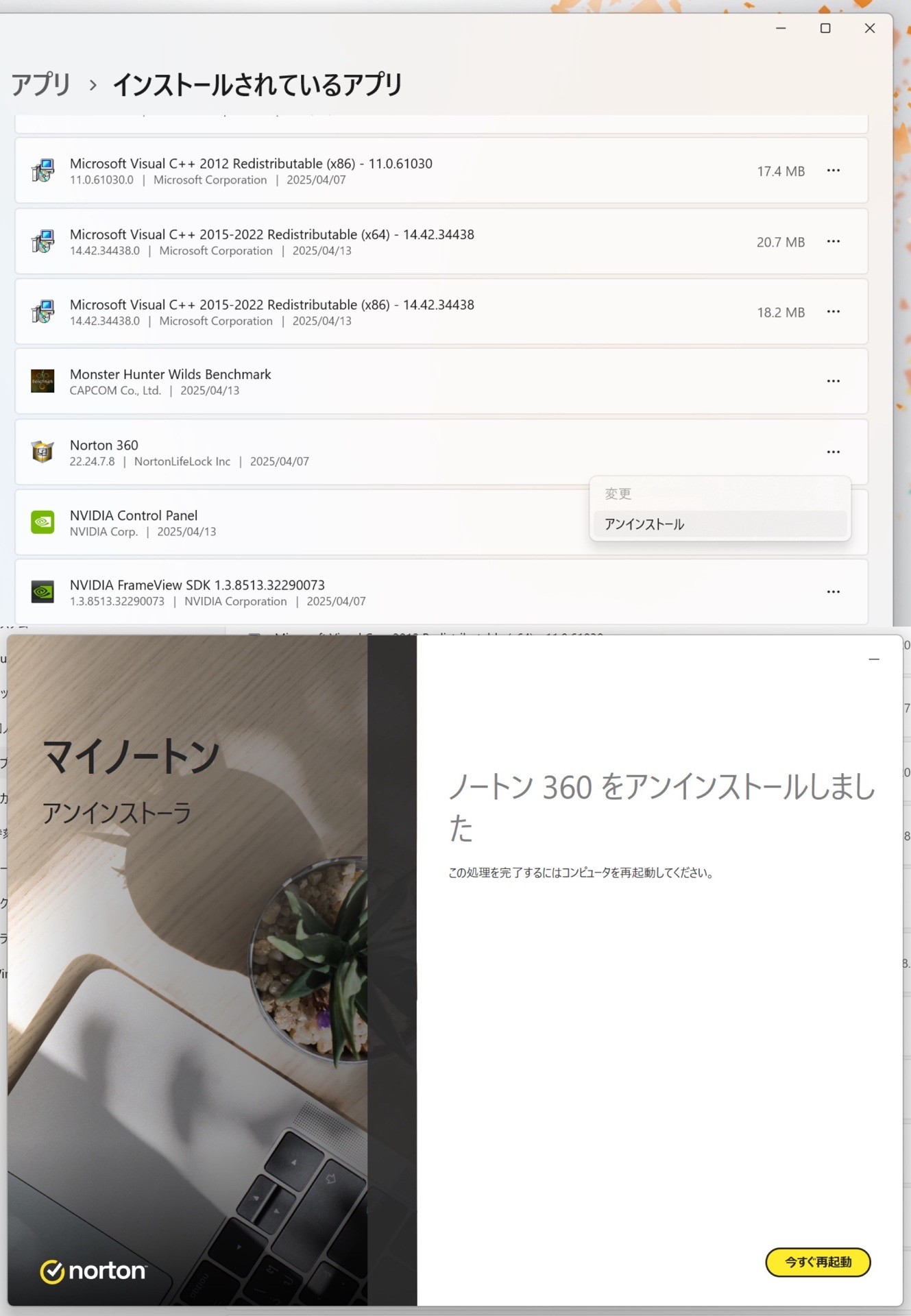Click the ノートン 360 をアンインストールしました message

click(x=661, y=807)
